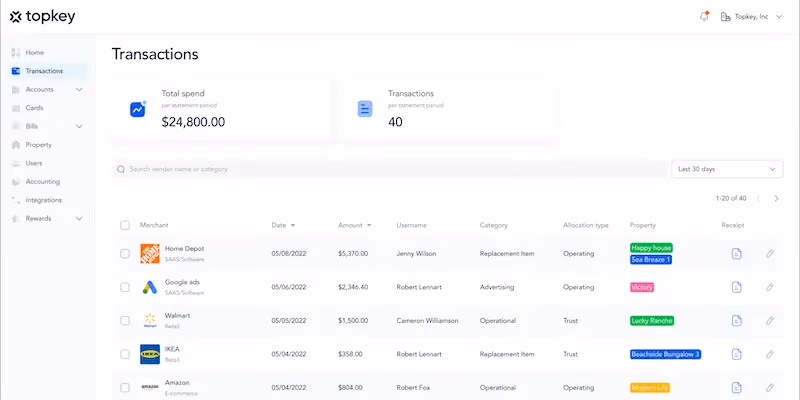The height and width of the screenshot is (400, 800).
Task: Click the Lucky Rancho property tag
Action: [652, 321]
